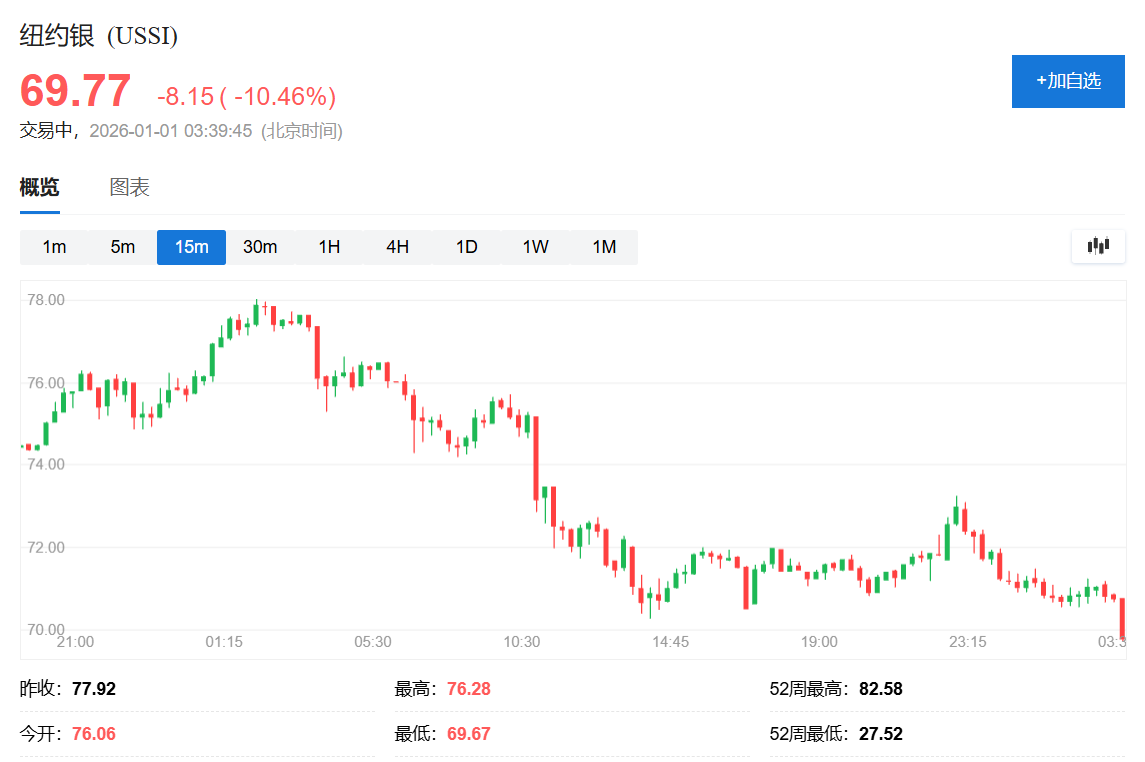This screenshot has height=762, width=1145.
Task: Click the large red candle near 10:30
Action: click(x=537, y=457)
